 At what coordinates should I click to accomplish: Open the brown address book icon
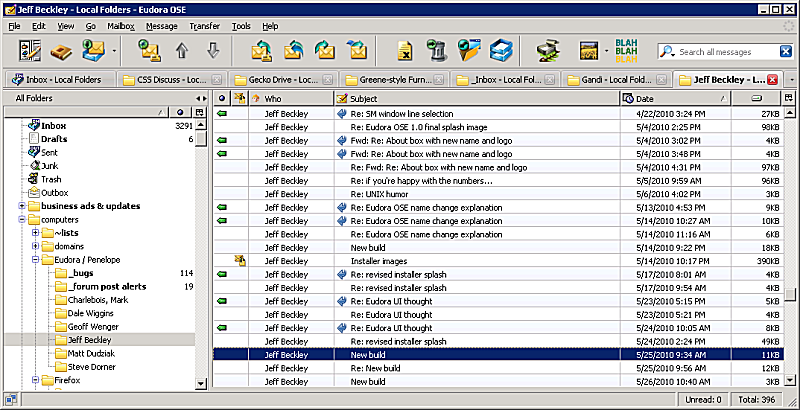point(62,50)
